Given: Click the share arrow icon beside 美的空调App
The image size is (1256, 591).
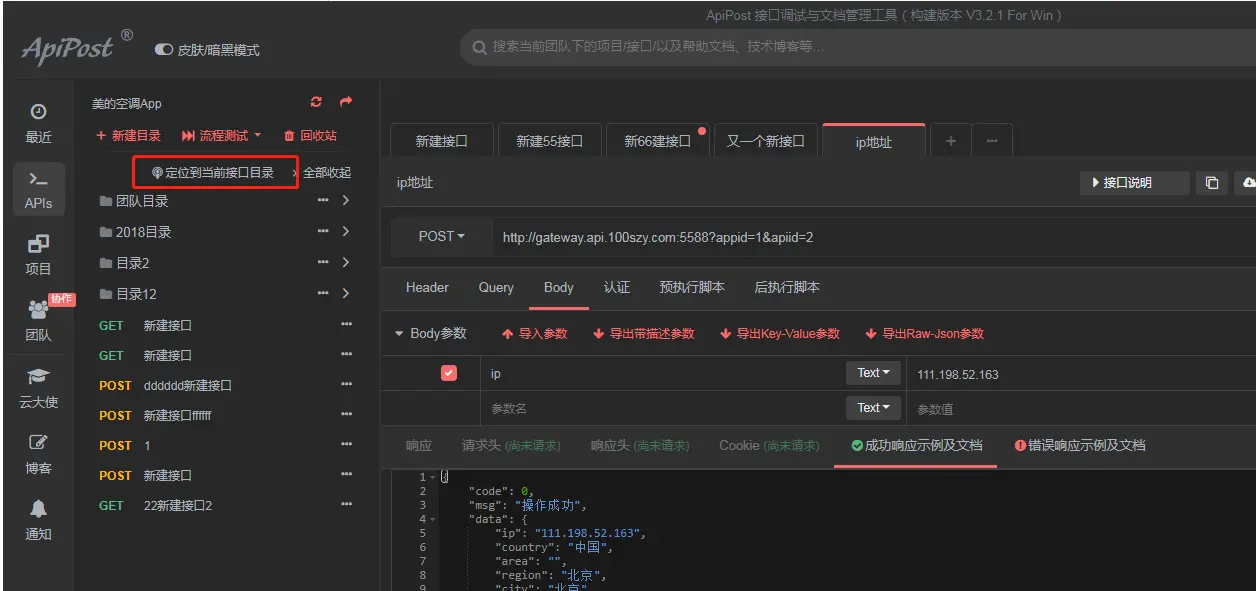Looking at the screenshot, I should pos(346,102).
